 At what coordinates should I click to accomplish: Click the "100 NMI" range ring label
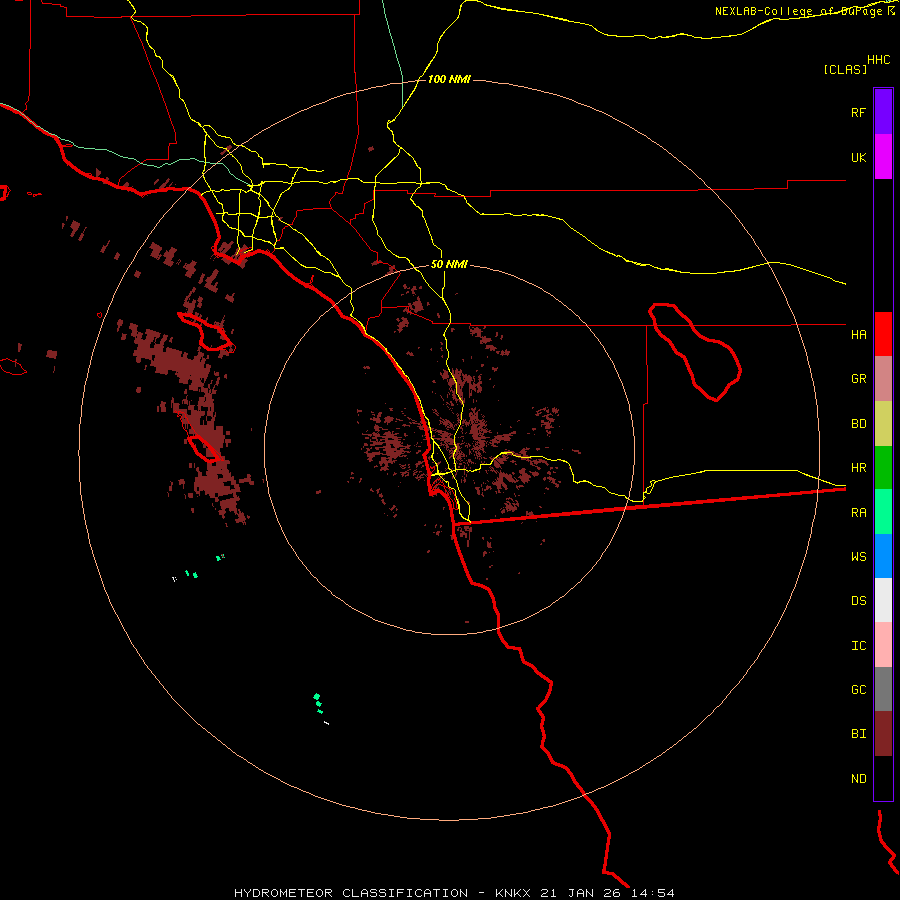pyautogui.click(x=449, y=79)
